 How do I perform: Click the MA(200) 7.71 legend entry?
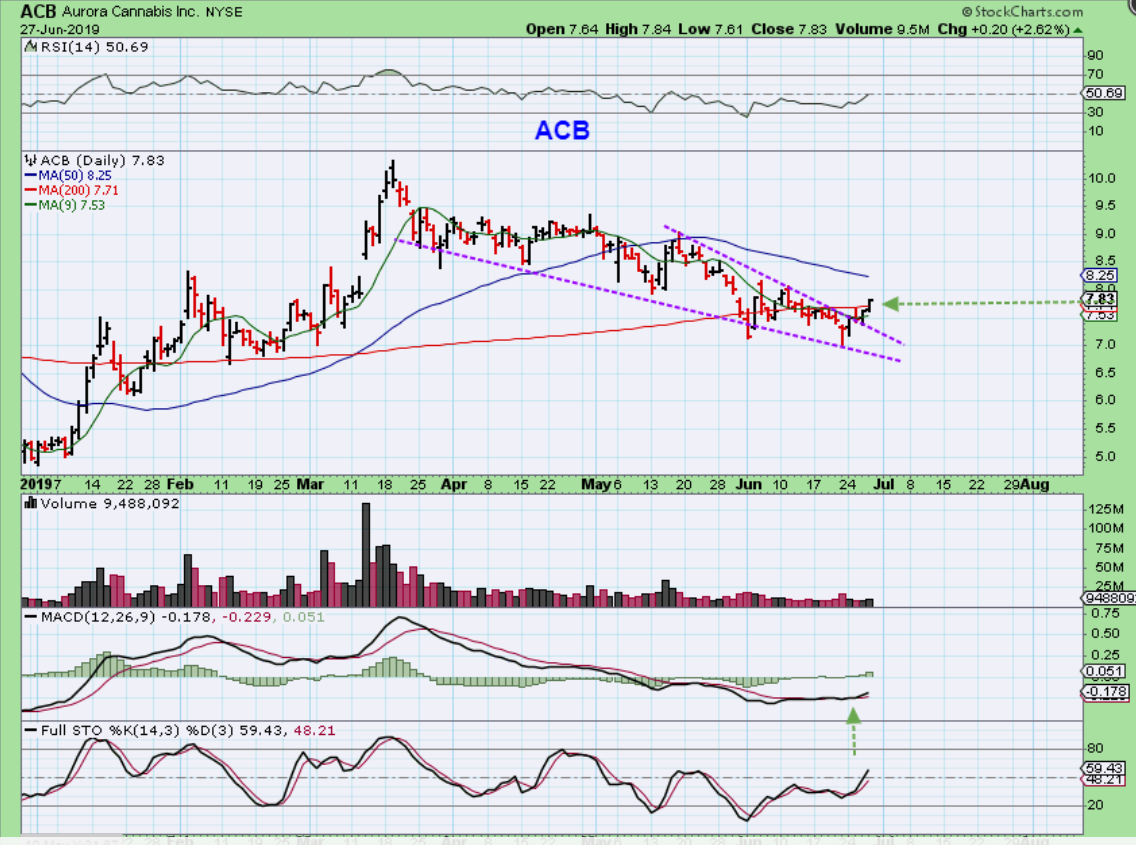[79, 190]
